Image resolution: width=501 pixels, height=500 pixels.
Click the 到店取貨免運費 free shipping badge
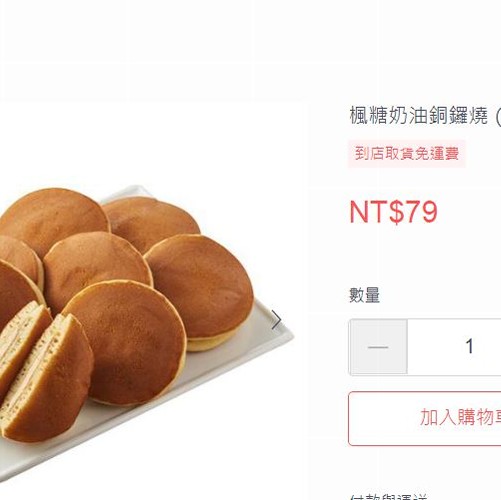pyautogui.click(x=406, y=154)
